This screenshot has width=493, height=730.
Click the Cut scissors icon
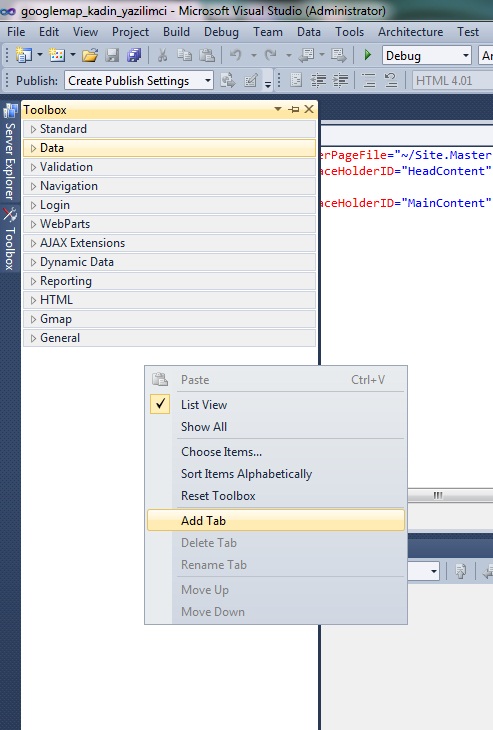pos(162,56)
